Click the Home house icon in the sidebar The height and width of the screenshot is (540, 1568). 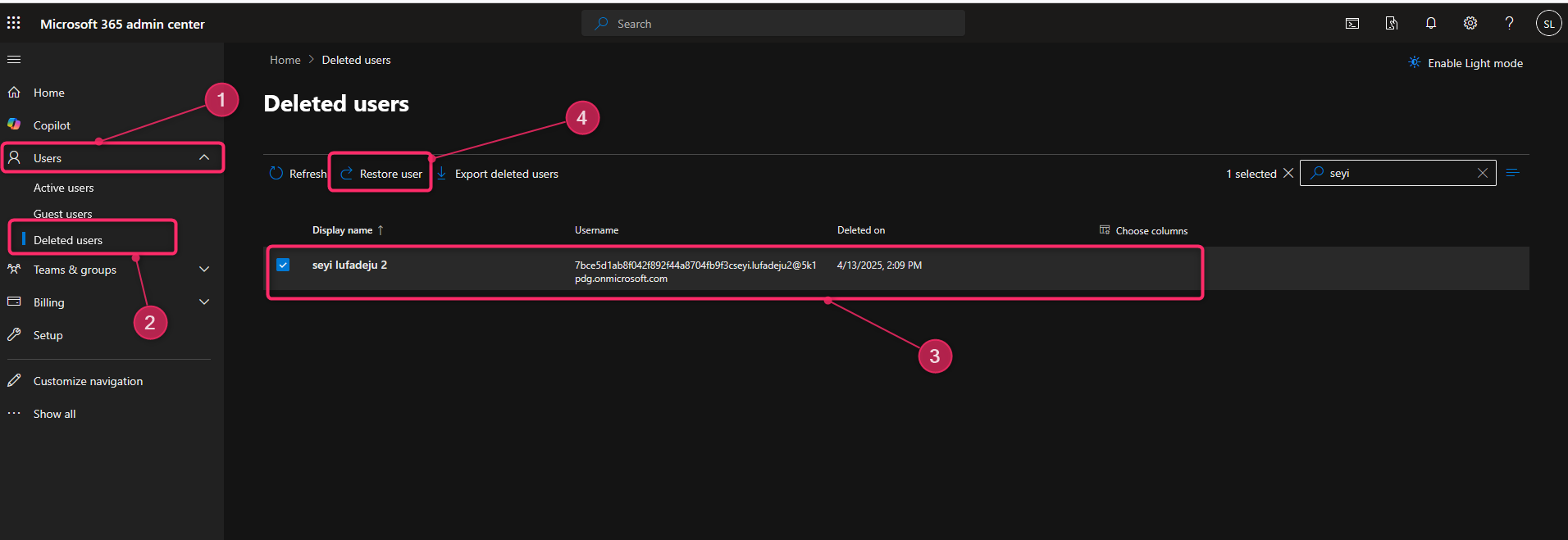(14, 92)
